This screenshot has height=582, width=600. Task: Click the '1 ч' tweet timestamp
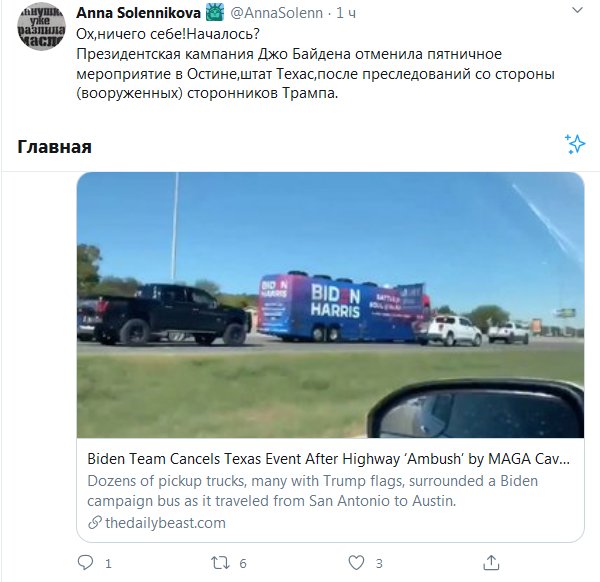tap(346, 13)
